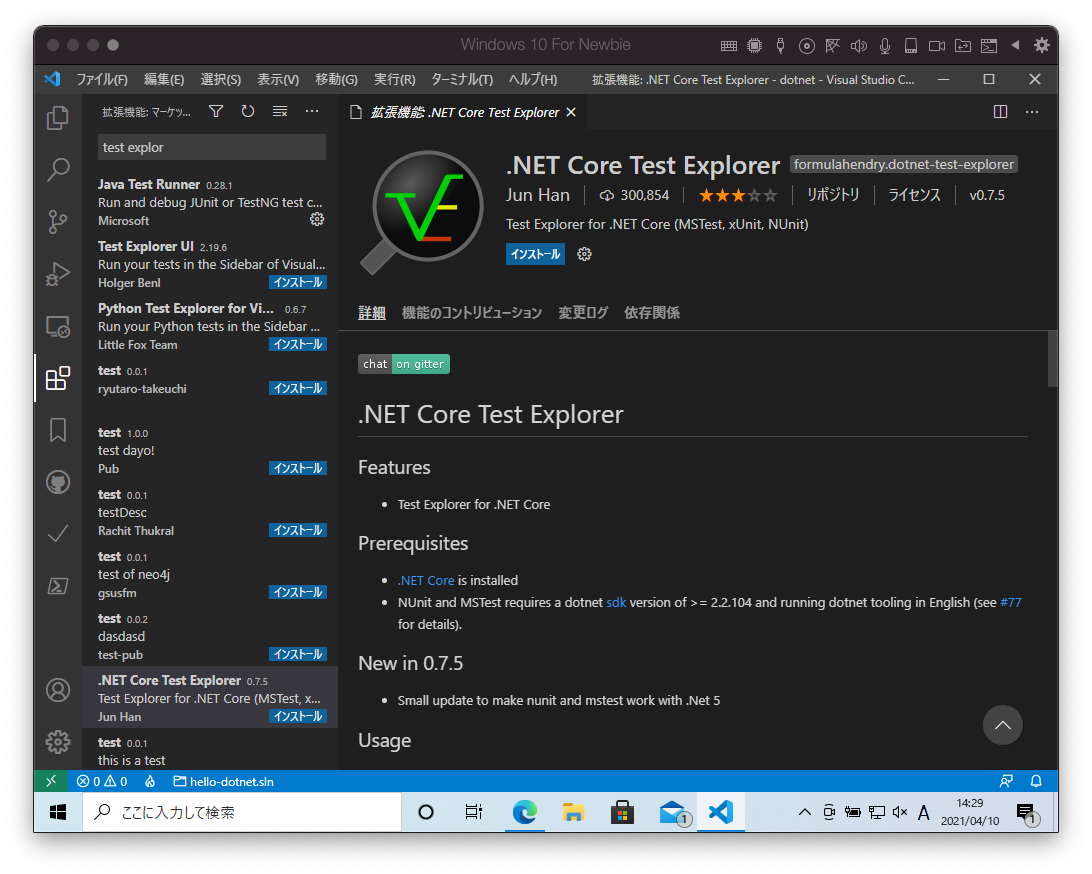Open the 編集(E) menu
Viewport: 1092px width, 874px height.
pyautogui.click(x=164, y=79)
